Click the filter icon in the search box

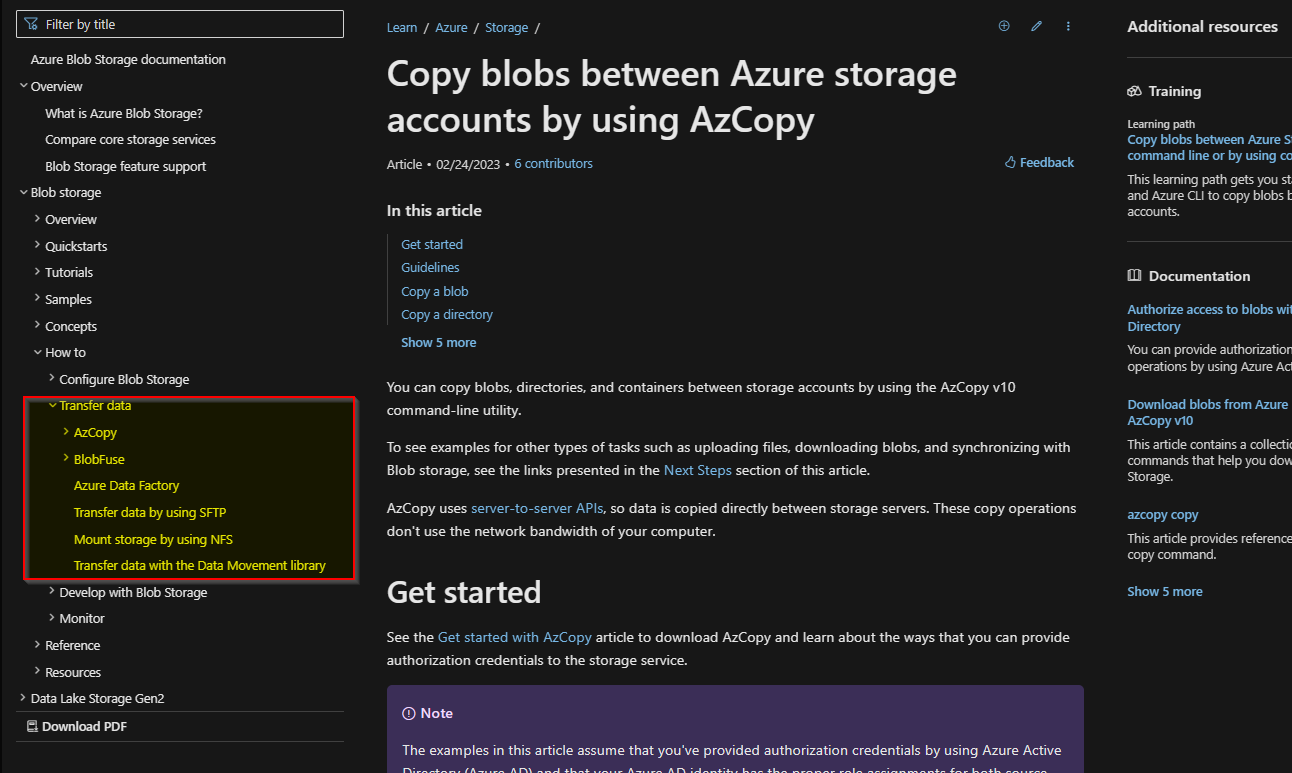32,24
